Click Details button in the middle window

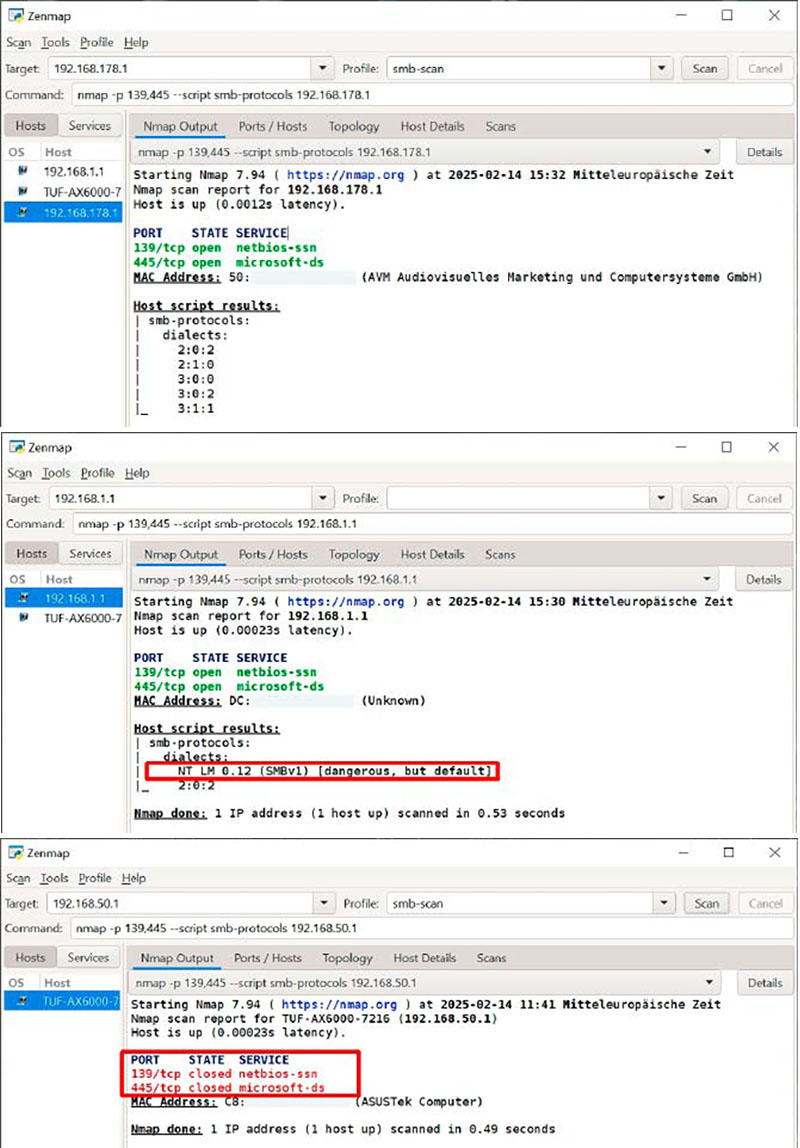click(763, 579)
